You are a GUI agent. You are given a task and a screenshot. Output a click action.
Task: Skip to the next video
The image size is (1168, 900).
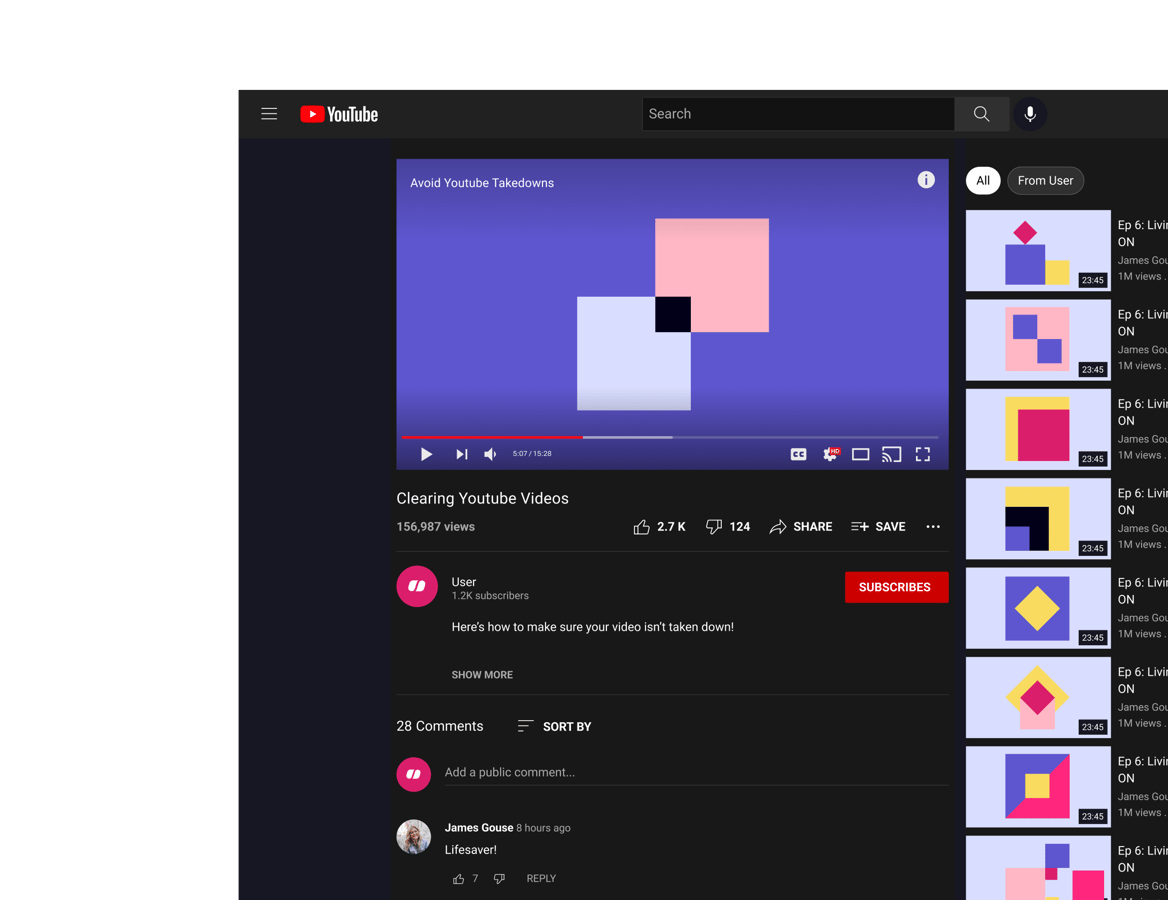point(461,454)
